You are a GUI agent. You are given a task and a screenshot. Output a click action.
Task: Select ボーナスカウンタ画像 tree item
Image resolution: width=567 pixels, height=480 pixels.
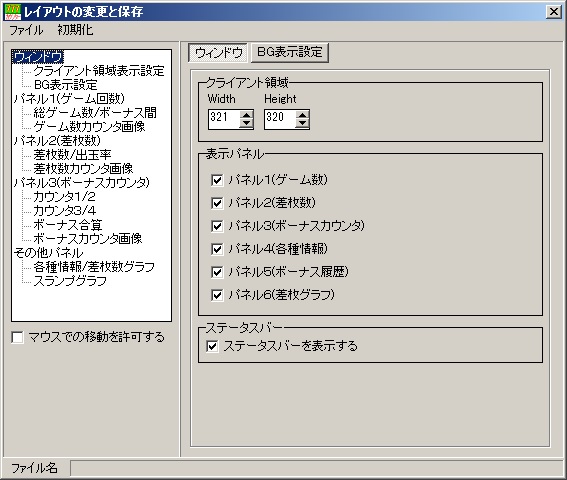pyautogui.click(x=88, y=238)
